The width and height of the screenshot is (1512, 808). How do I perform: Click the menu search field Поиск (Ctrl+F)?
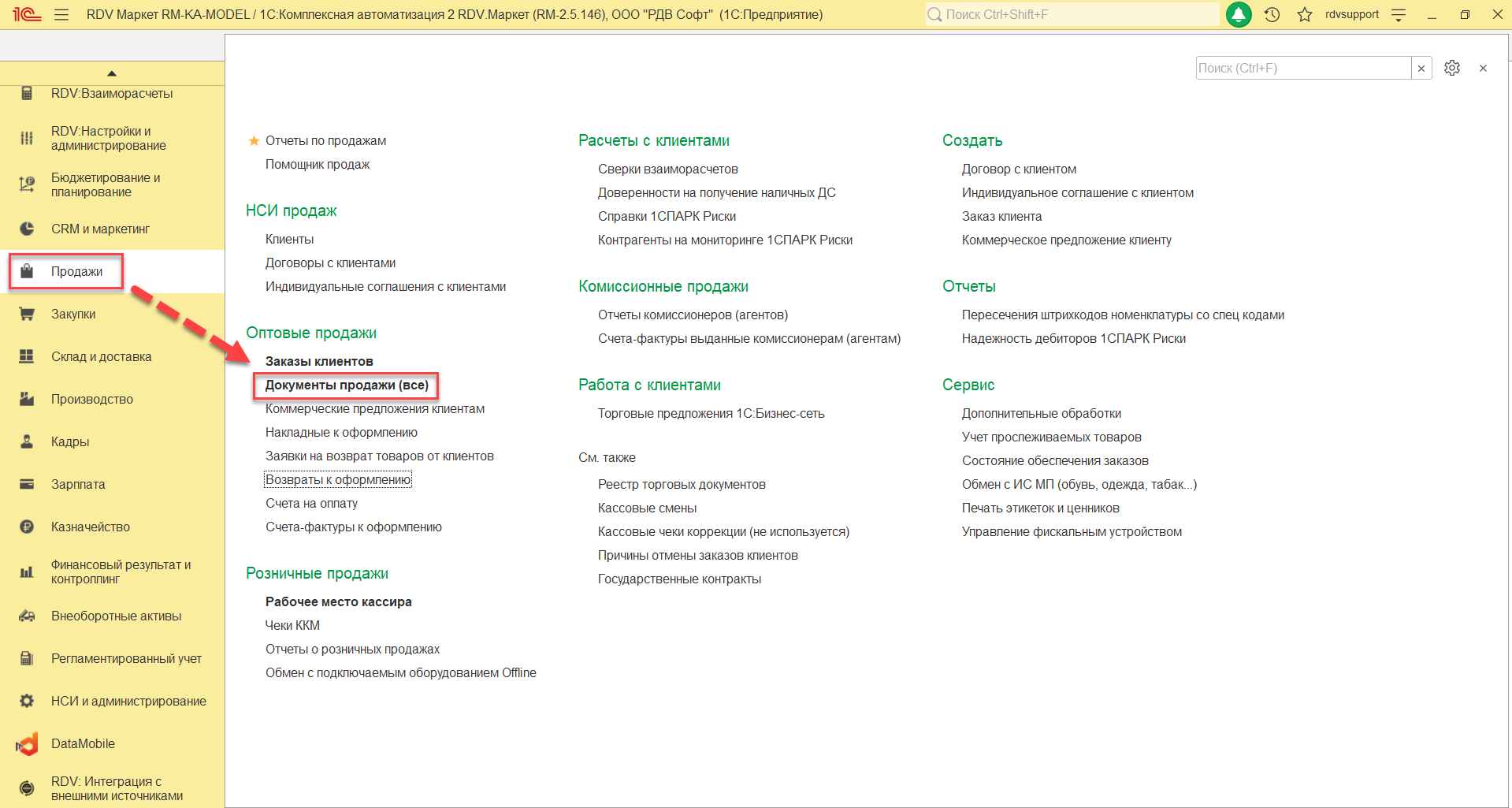pyautogui.click(x=1303, y=69)
